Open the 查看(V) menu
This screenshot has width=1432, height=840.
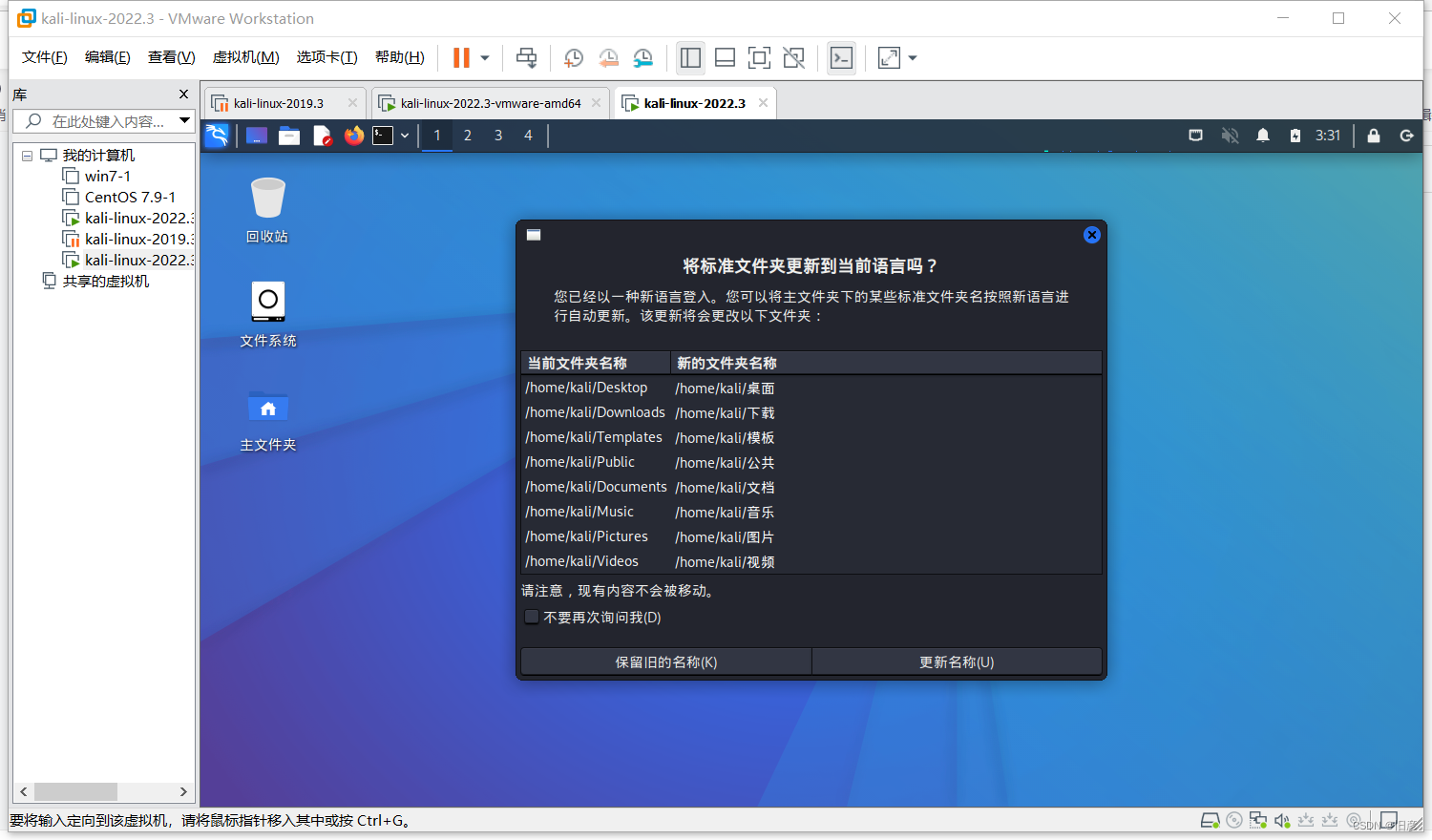[x=172, y=57]
